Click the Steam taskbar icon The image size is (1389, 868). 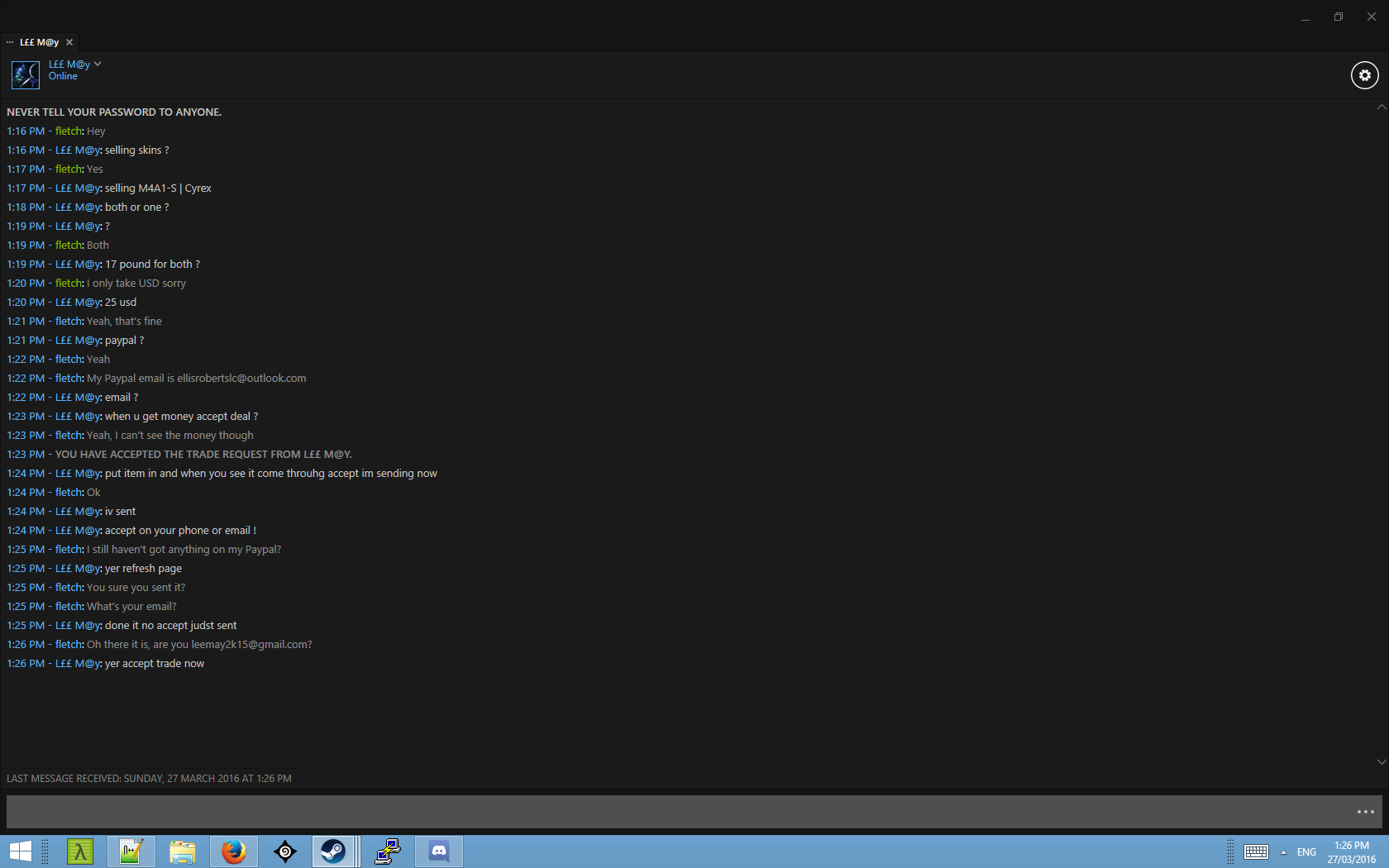tap(334, 851)
